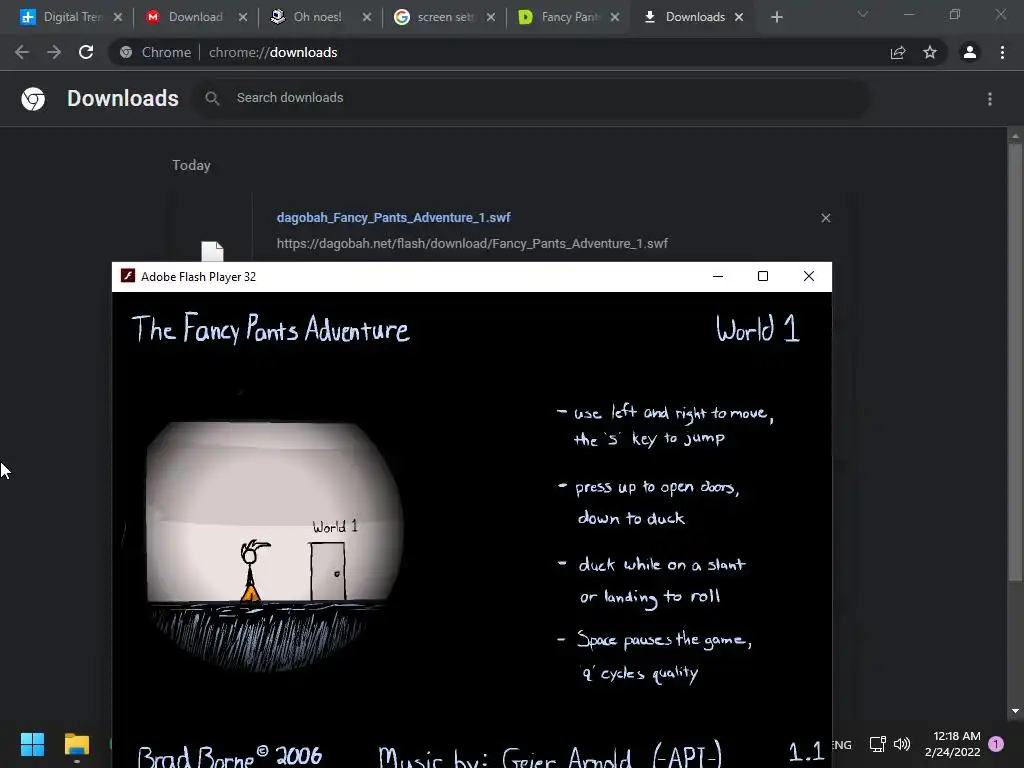Click the scrollbar down arrow
1024x768 pixels.
pos(1015,711)
